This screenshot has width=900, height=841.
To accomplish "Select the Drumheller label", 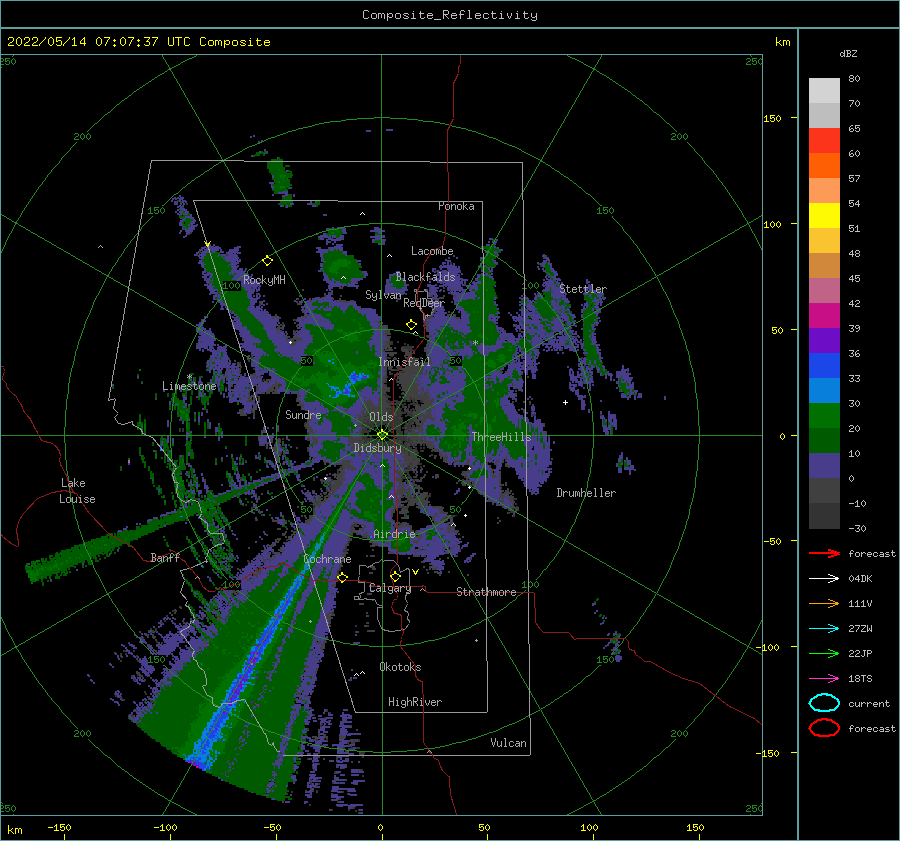I will [586, 493].
